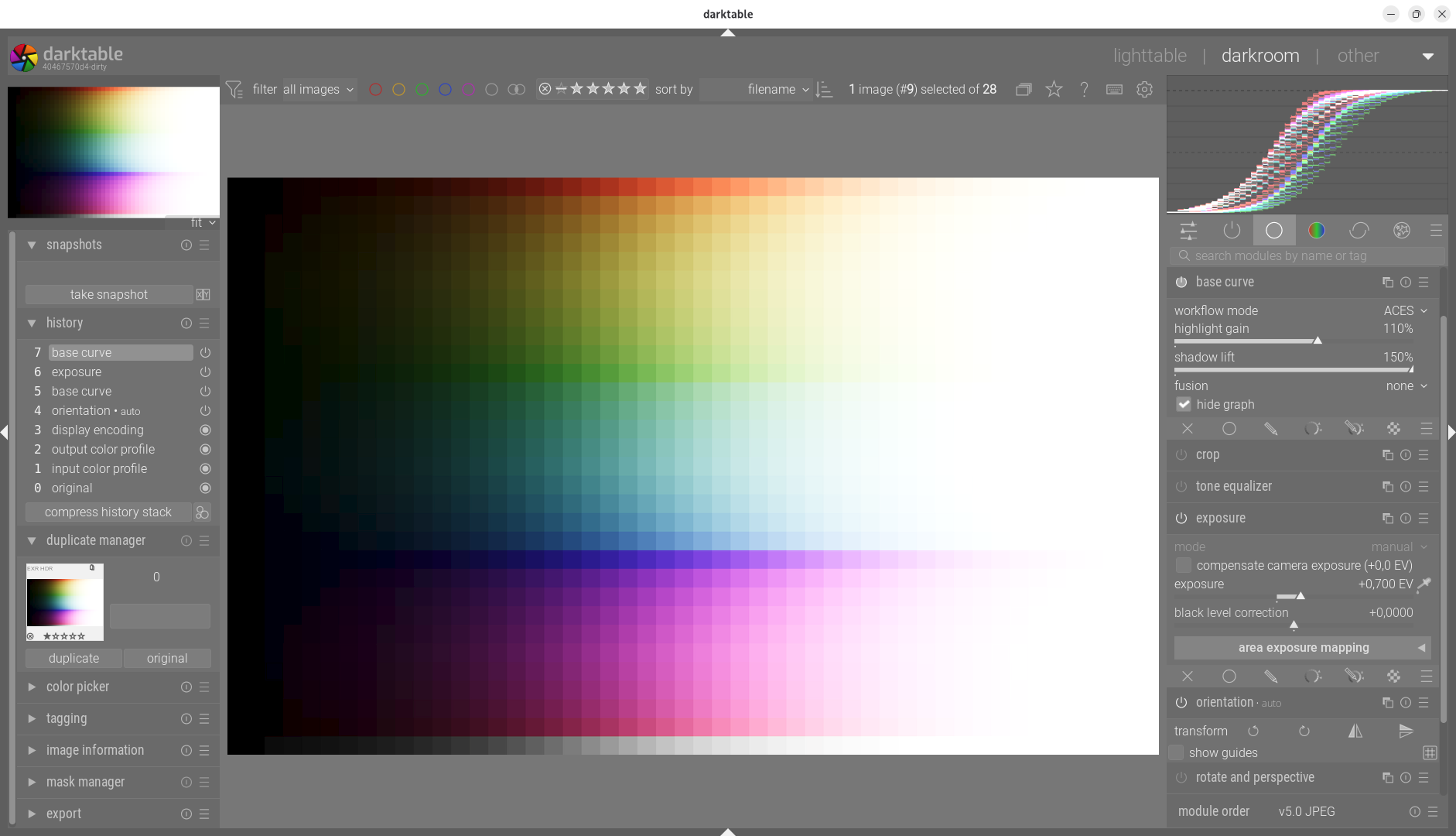1456x836 pixels.
Task: Turn on the crop module
Action: 1181,455
